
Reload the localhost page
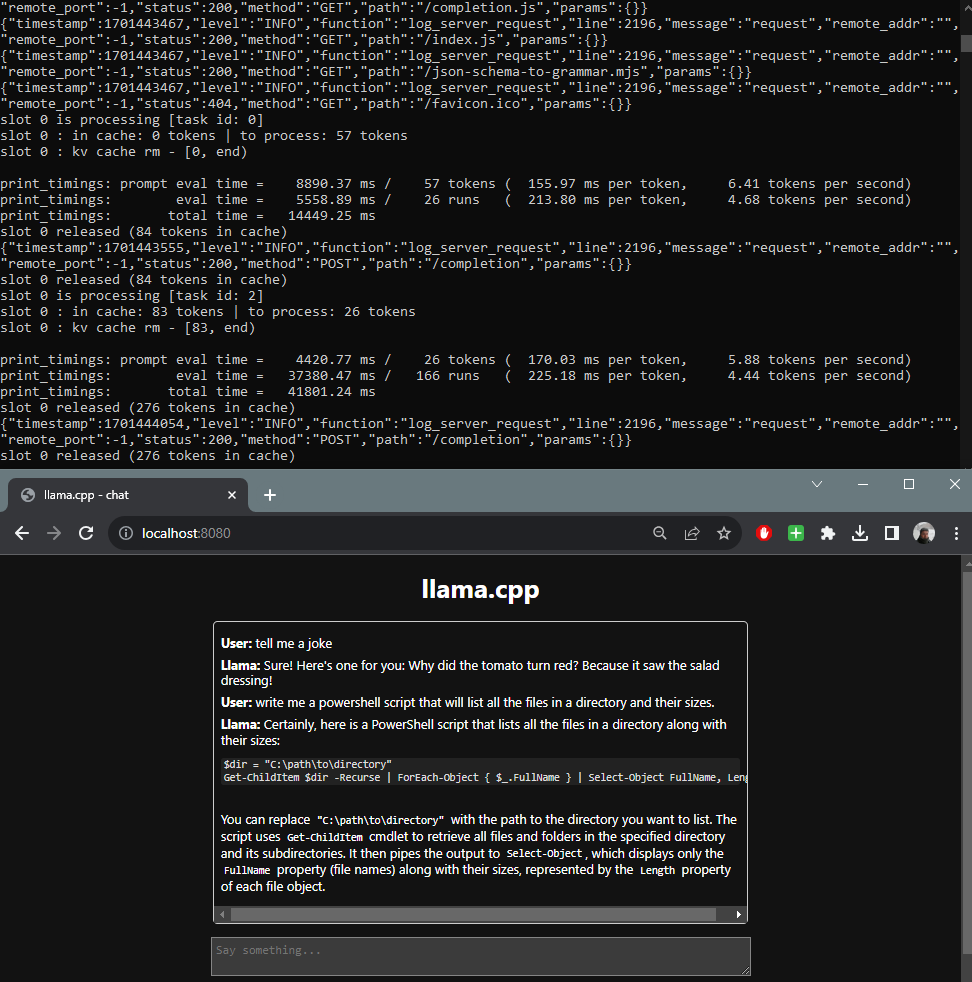click(x=86, y=533)
